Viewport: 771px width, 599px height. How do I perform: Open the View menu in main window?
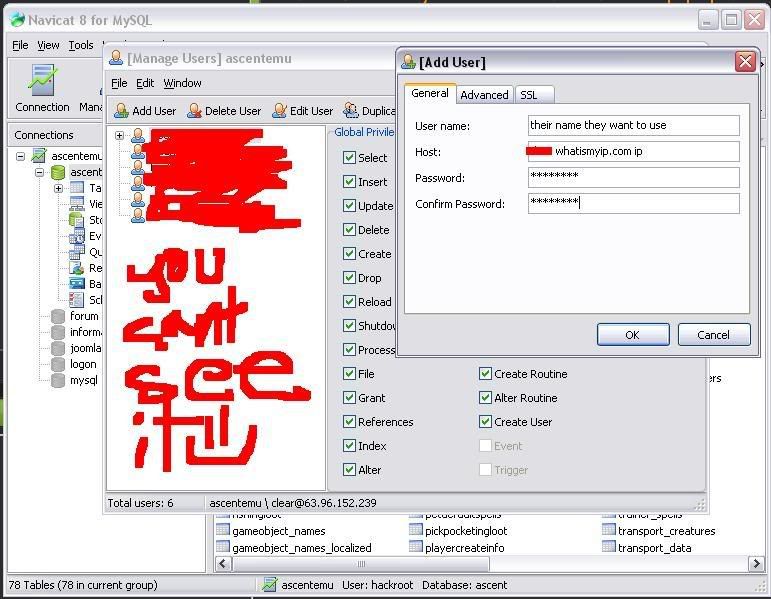click(x=48, y=45)
